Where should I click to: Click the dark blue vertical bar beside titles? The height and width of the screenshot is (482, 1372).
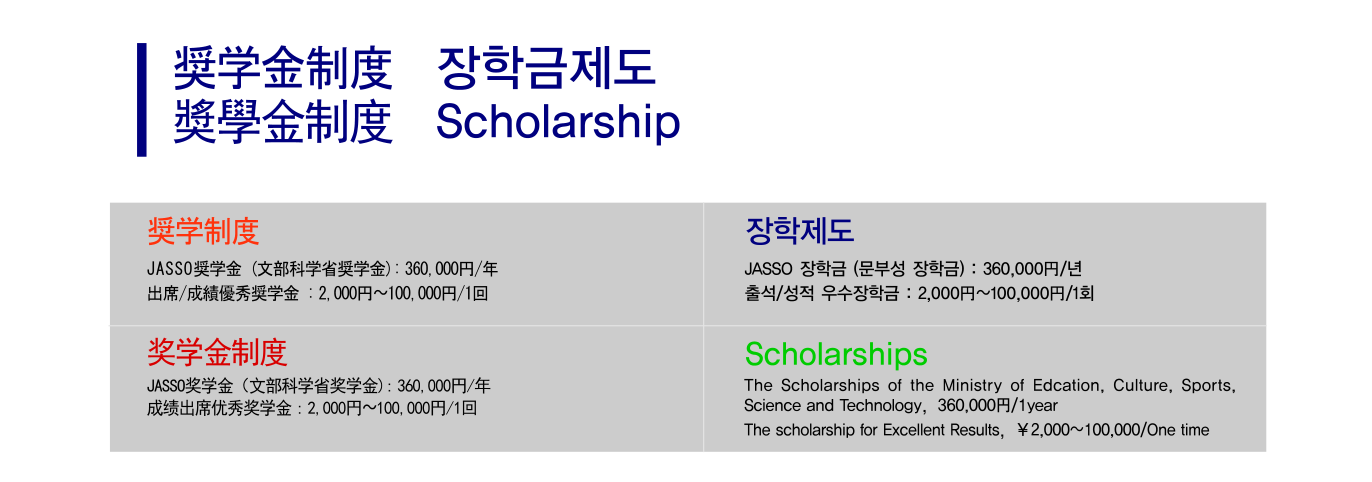142,99
